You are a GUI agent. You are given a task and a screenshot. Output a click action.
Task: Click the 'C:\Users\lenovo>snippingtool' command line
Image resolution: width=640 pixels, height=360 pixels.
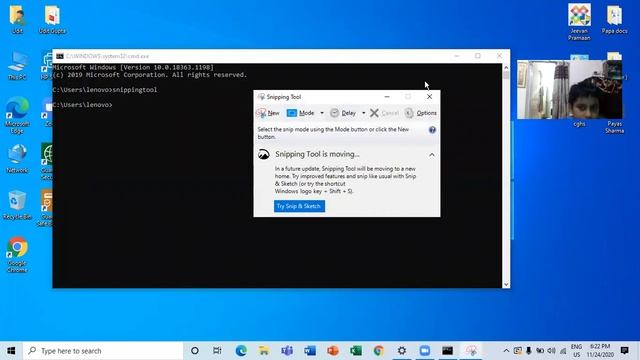coord(105,90)
